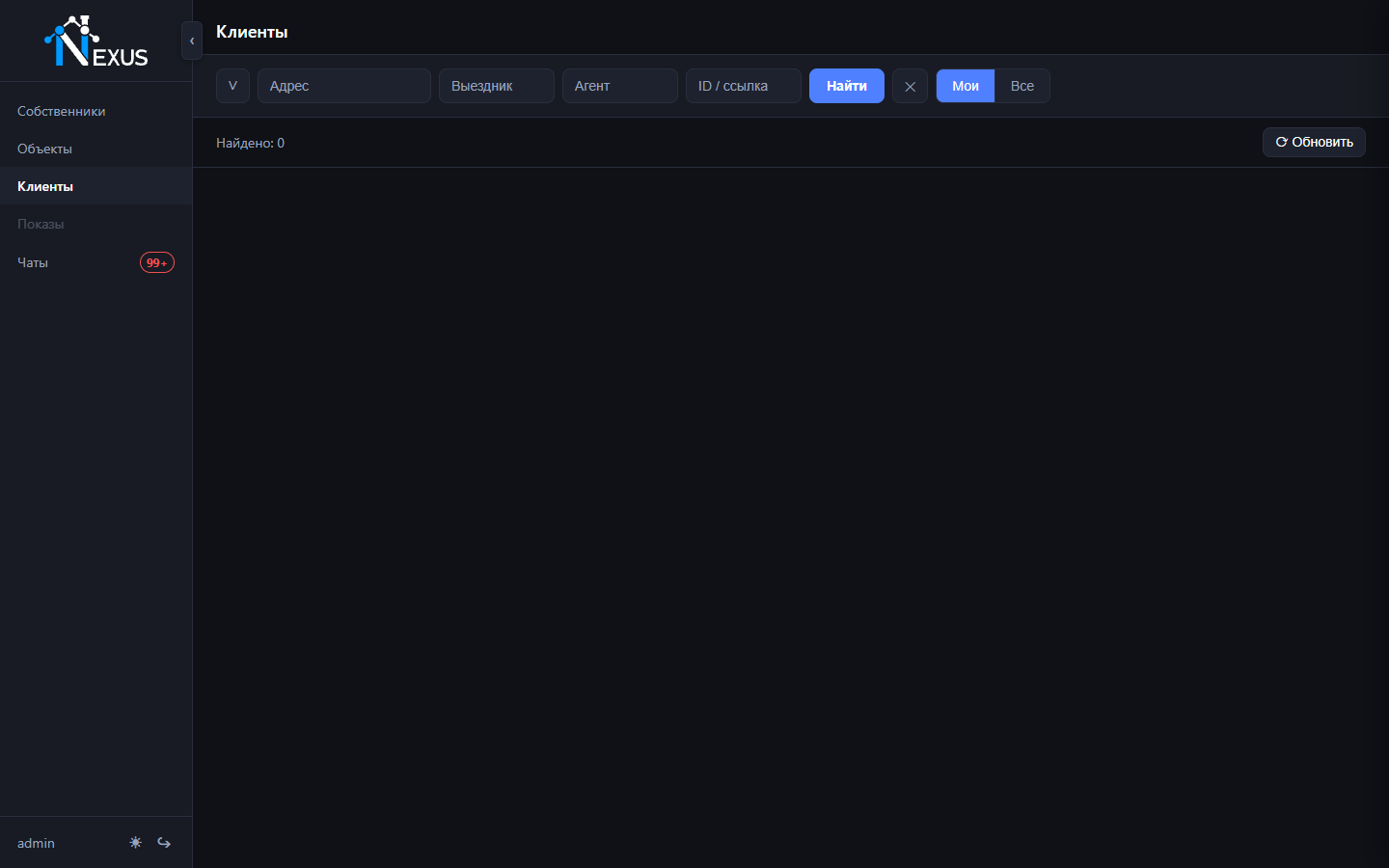Select the Мои toggle
The height and width of the screenshot is (868, 1389).
pos(966,86)
